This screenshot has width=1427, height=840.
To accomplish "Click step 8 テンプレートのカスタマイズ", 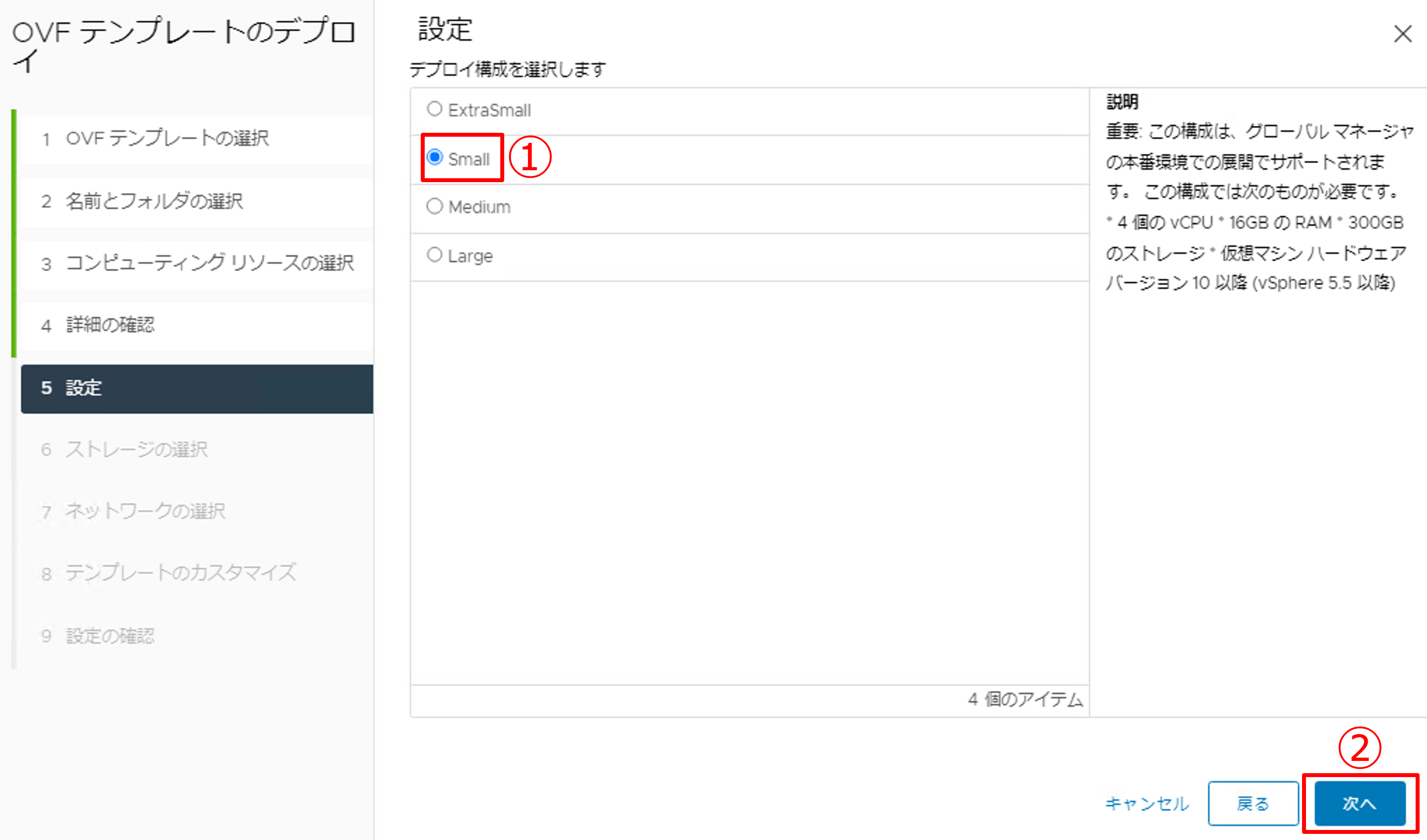I will [x=180, y=574].
